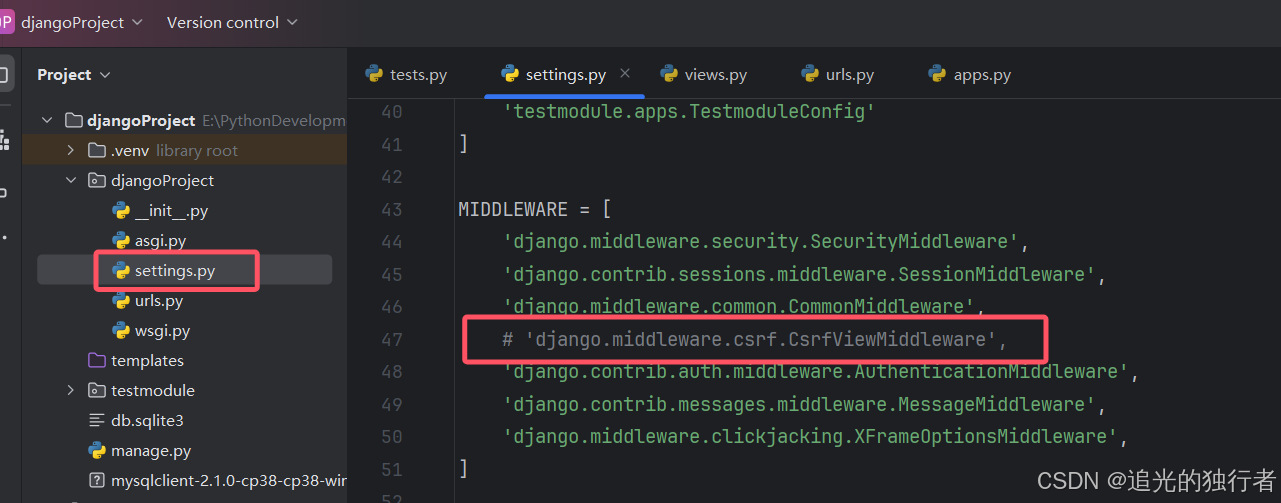The height and width of the screenshot is (503, 1281).
Task: Collapse the djangoProject root folder
Action: click(x=47, y=121)
